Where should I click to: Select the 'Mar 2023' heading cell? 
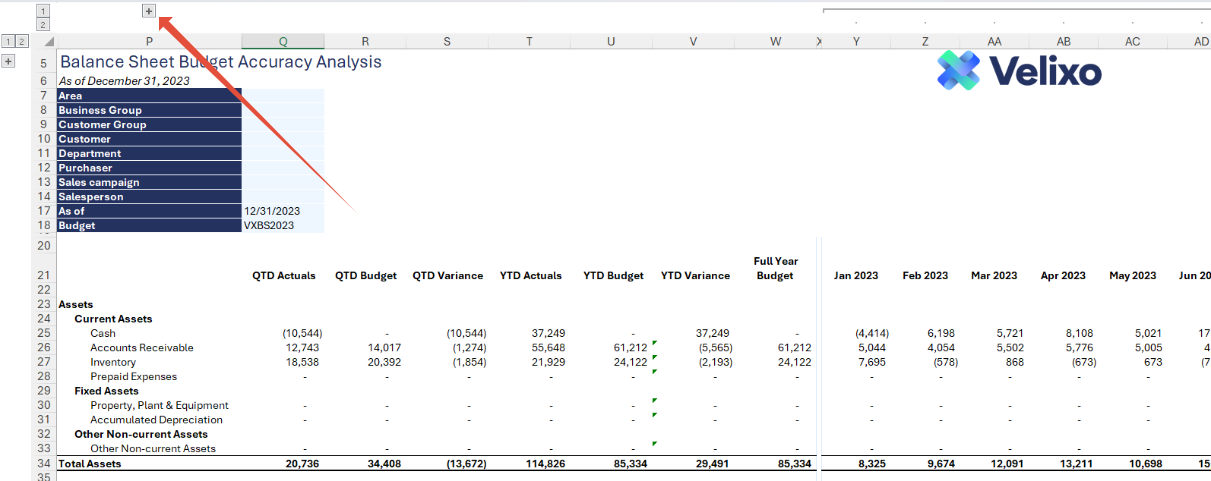point(994,275)
